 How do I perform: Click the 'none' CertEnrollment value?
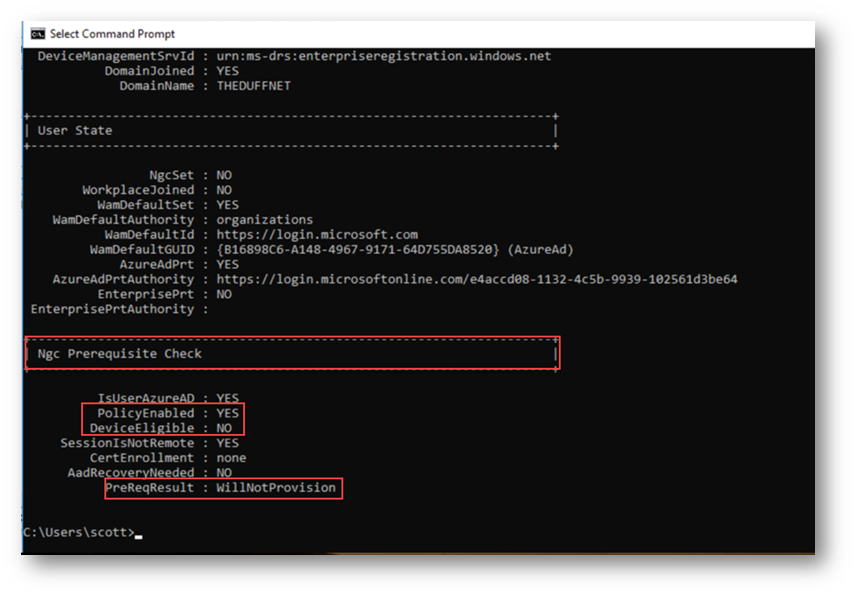click(231, 458)
